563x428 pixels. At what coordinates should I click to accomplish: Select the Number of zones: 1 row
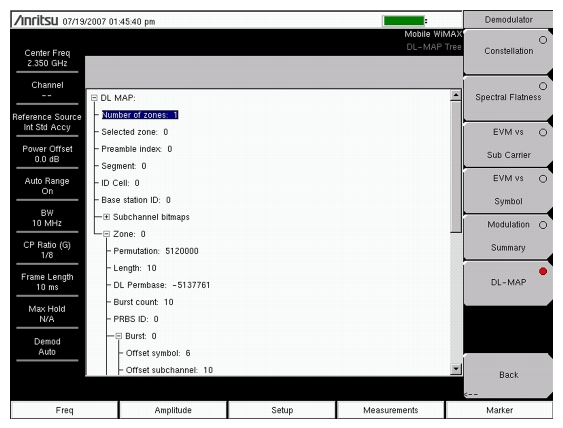click(x=140, y=115)
